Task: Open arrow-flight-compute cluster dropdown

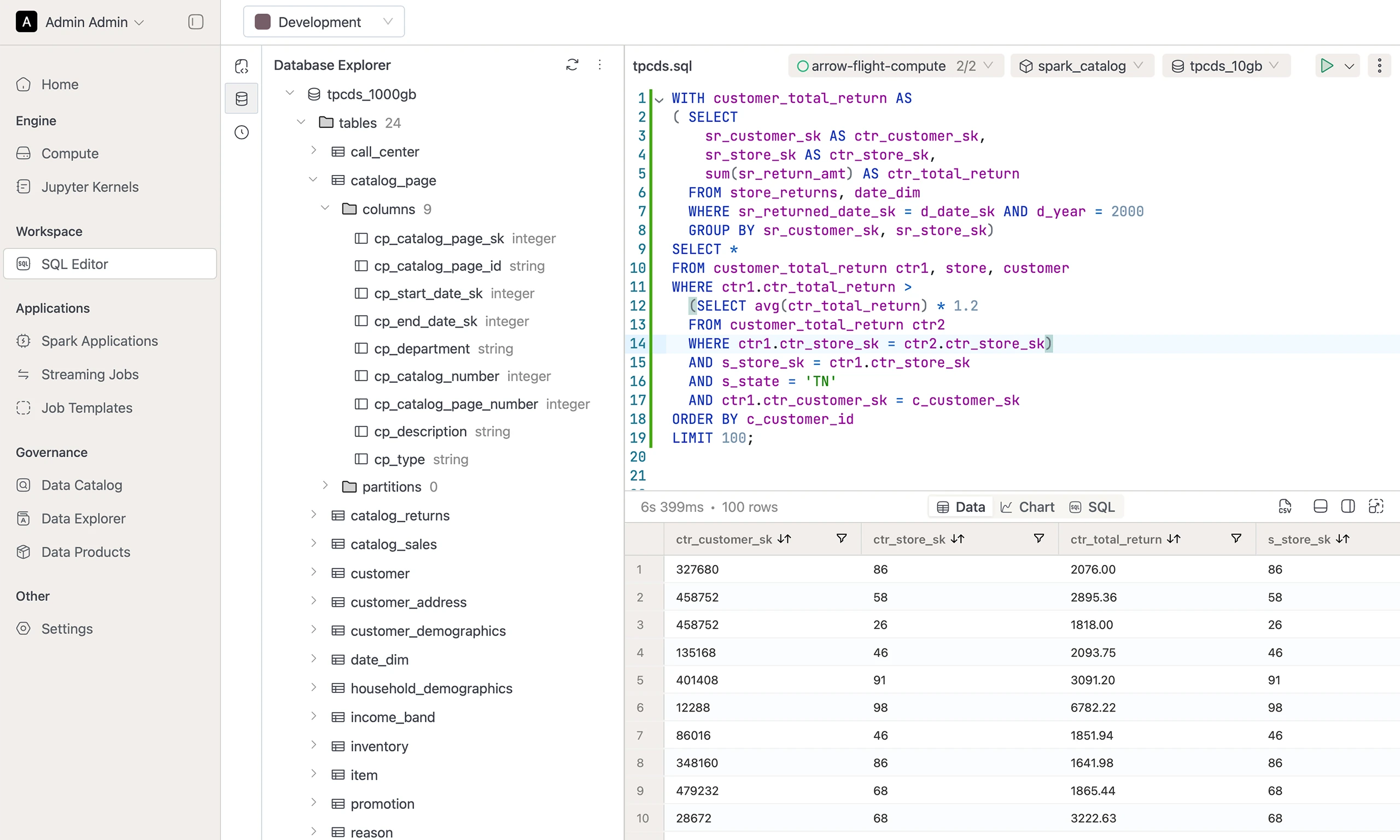Action: [x=896, y=66]
